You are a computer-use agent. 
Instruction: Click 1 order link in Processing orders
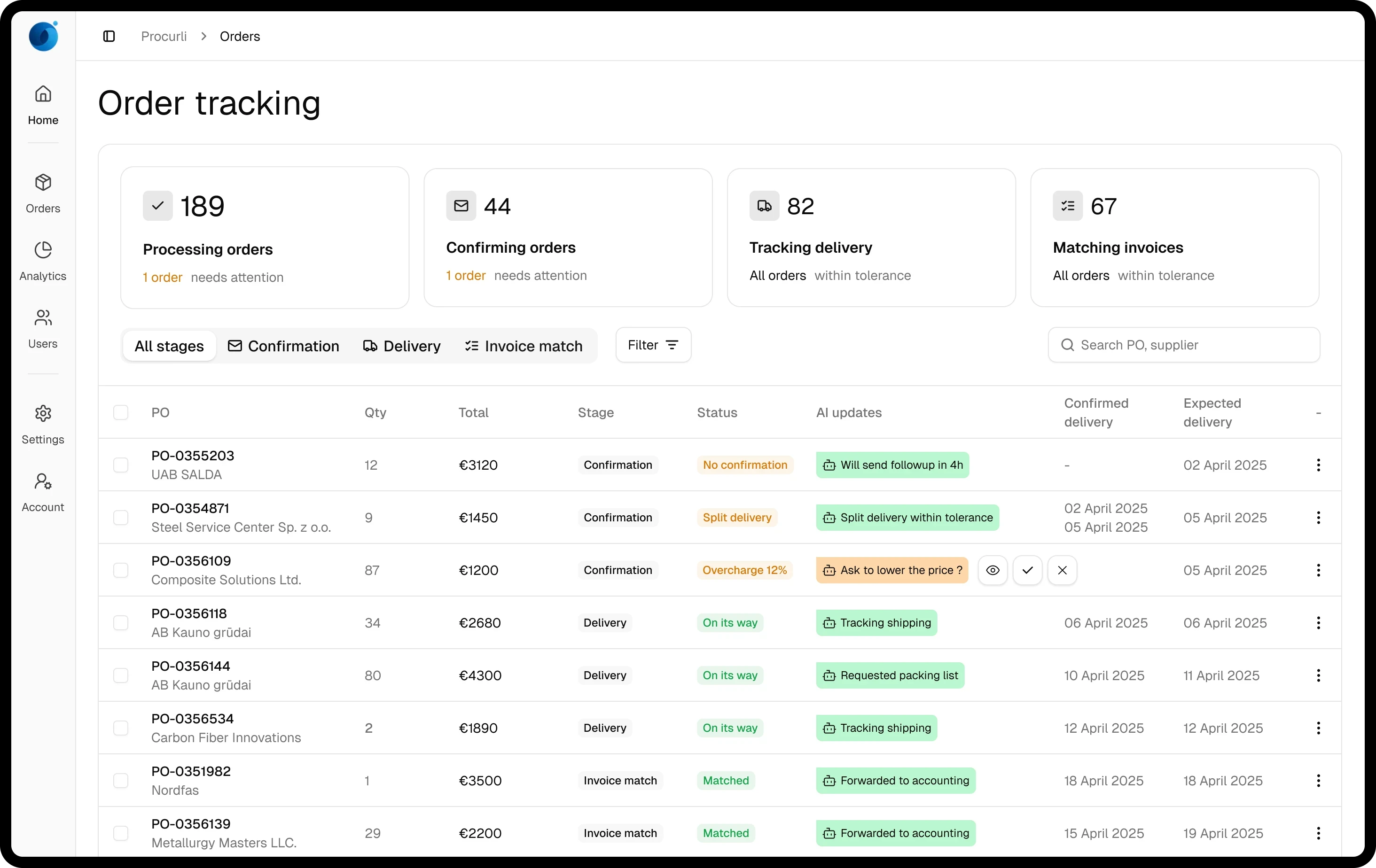pos(162,277)
